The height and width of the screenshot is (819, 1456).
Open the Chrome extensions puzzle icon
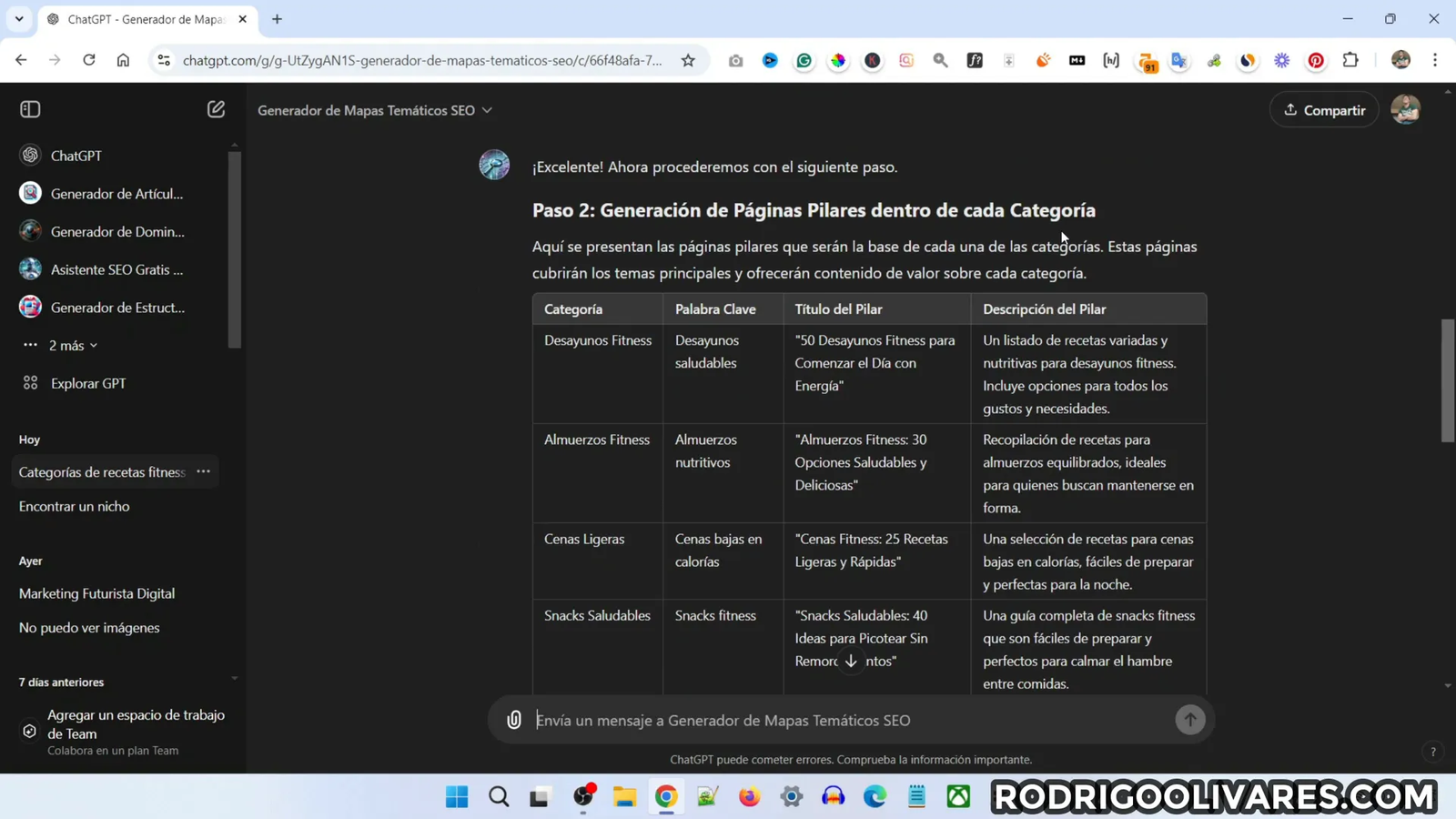tap(1350, 61)
